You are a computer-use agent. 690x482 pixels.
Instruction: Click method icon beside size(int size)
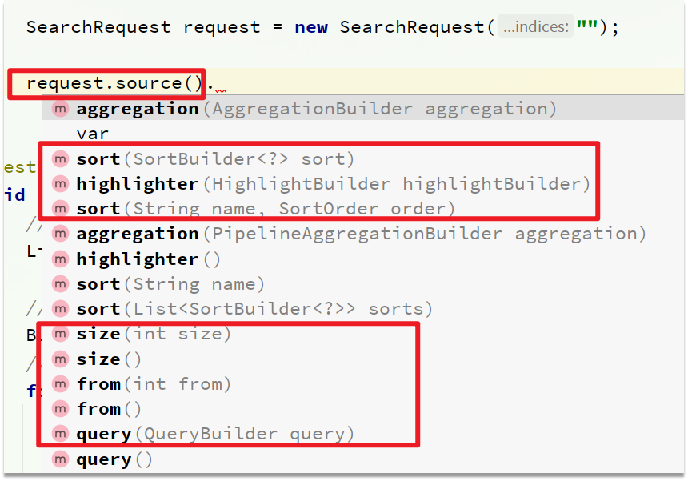[x=60, y=334]
